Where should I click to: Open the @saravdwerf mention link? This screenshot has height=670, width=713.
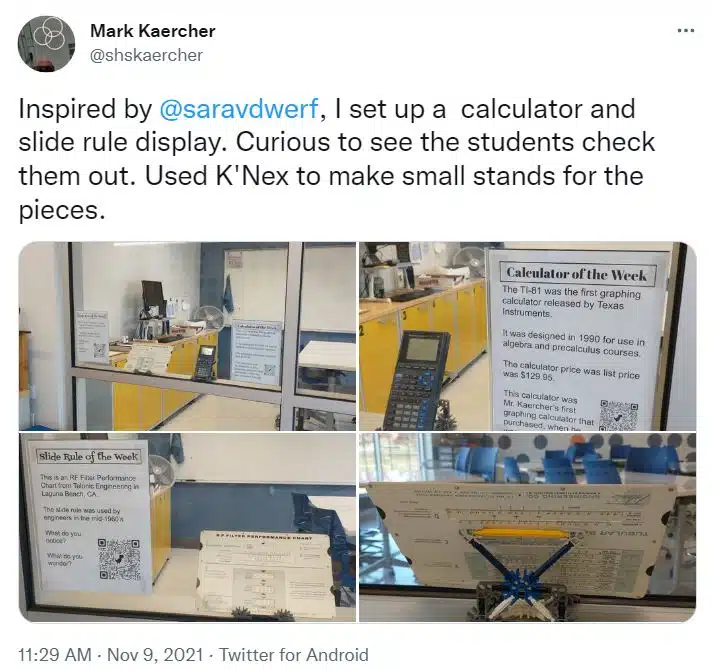point(239,109)
